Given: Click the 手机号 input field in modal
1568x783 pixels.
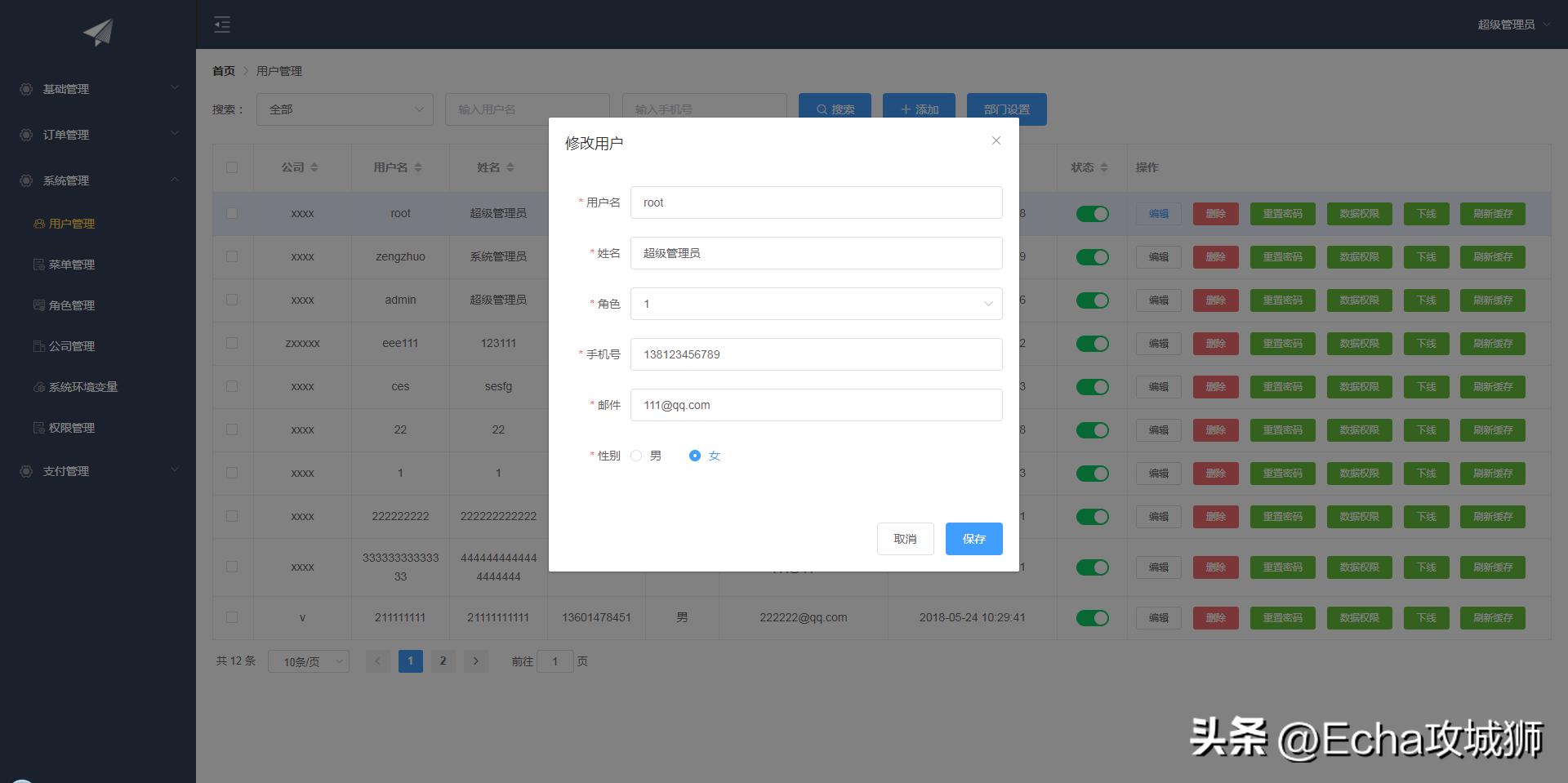Looking at the screenshot, I should point(815,354).
